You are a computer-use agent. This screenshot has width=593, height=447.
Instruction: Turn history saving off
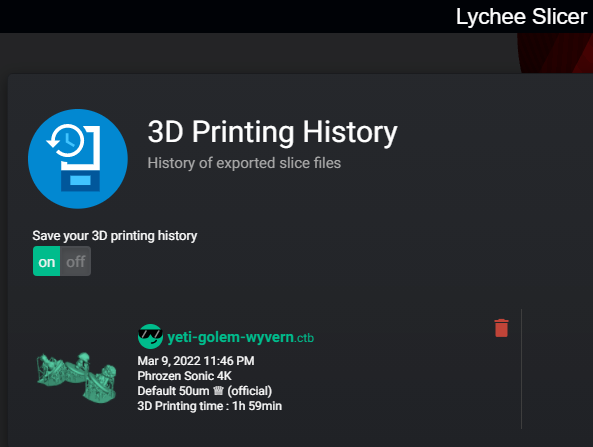tap(75, 261)
